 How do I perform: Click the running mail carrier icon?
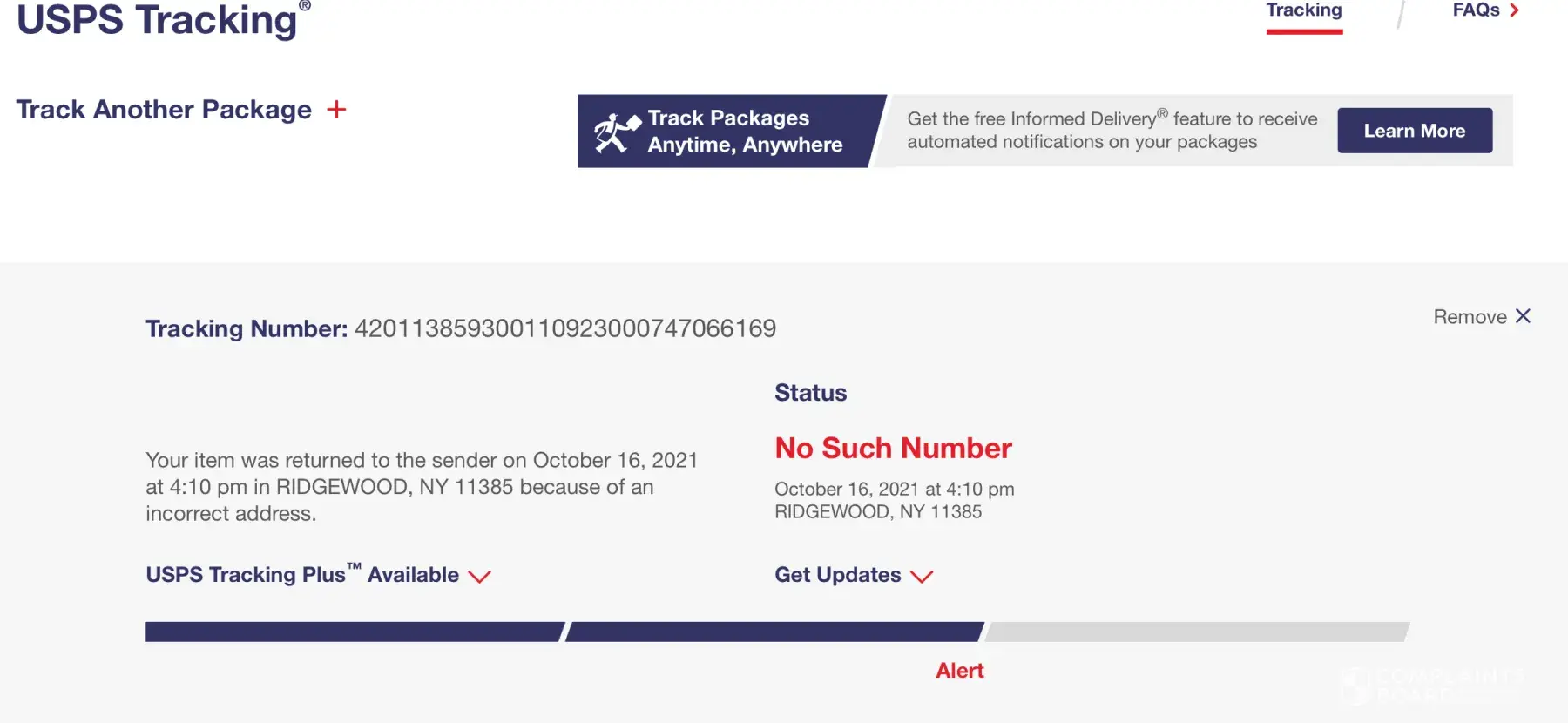(x=616, y=132)
